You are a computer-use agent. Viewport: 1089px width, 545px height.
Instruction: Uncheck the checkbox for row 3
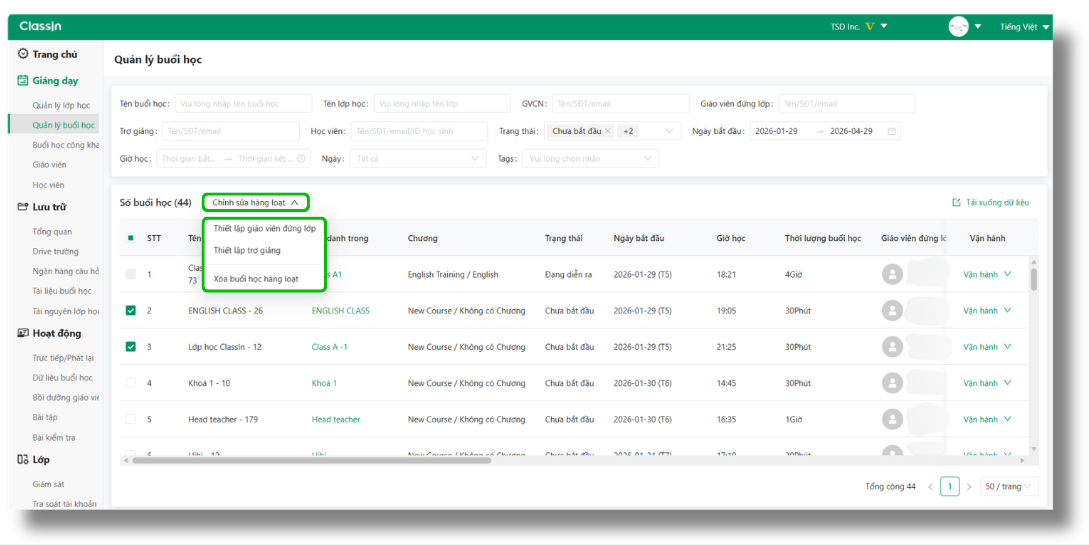(x=131, y=347)
